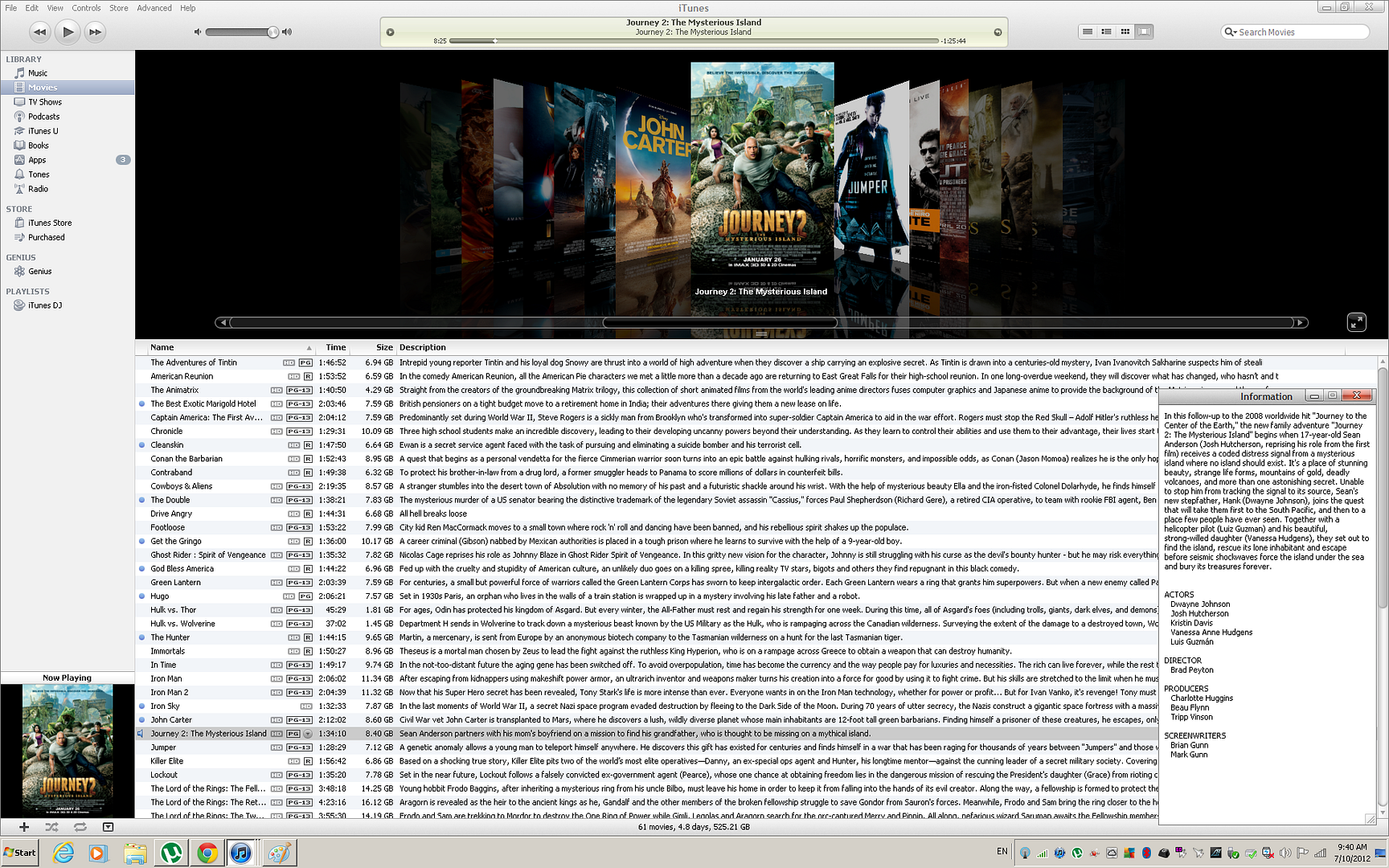Viewport: 1389px width, 868px height.
Task: Open the search magnifier dropdown
Action: point(1230,32)
